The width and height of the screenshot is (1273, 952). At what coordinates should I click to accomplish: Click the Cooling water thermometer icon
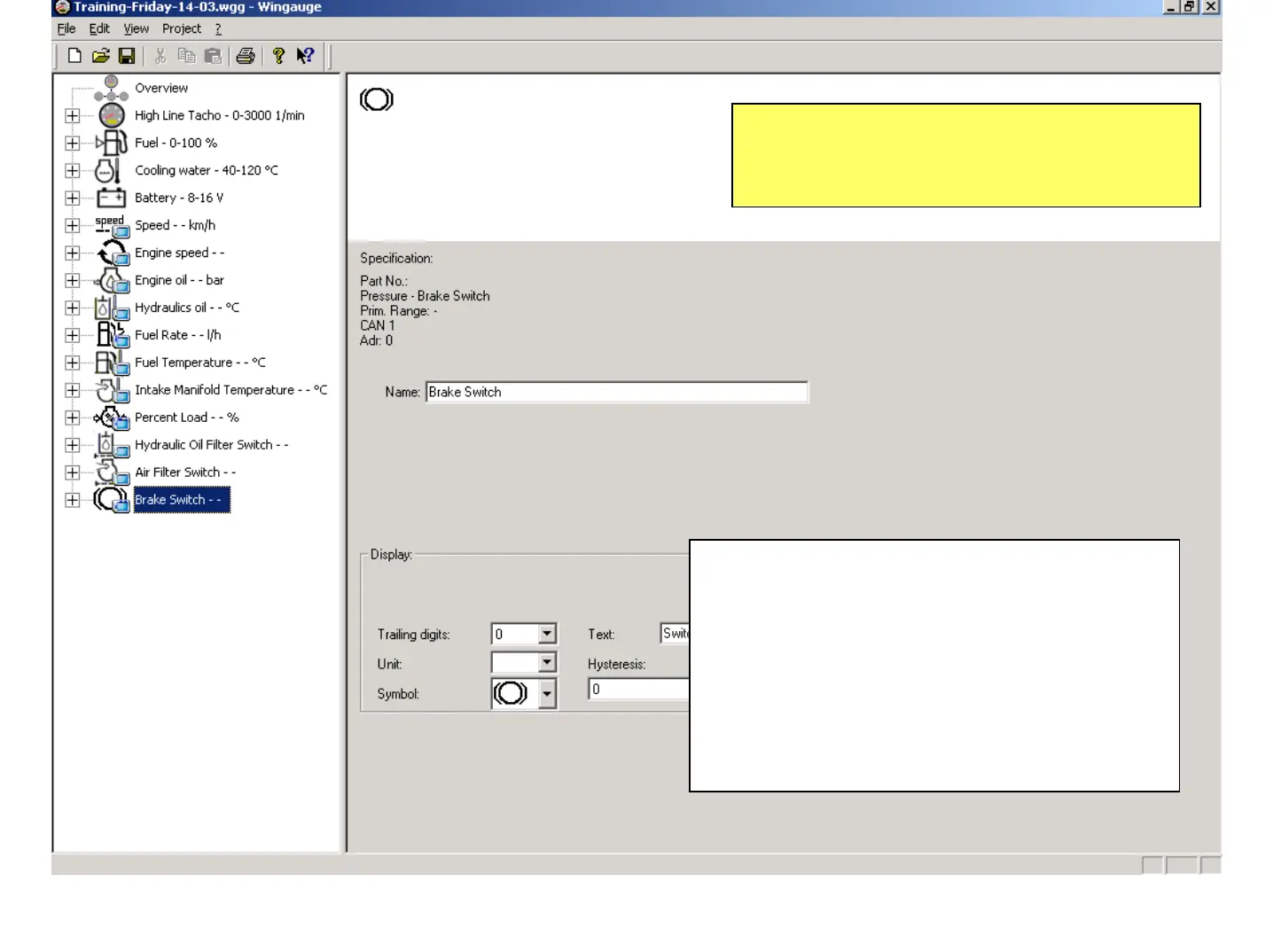[x=108, y=170]
